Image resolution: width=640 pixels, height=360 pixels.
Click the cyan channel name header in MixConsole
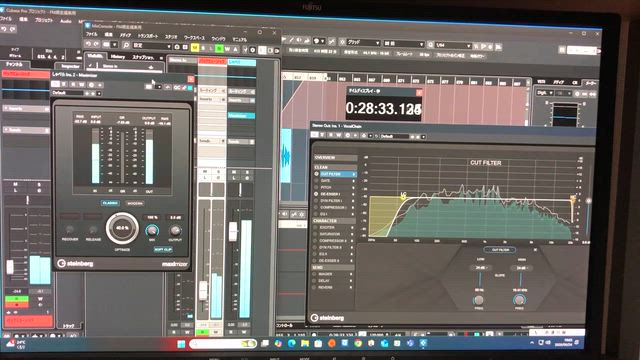242,62
